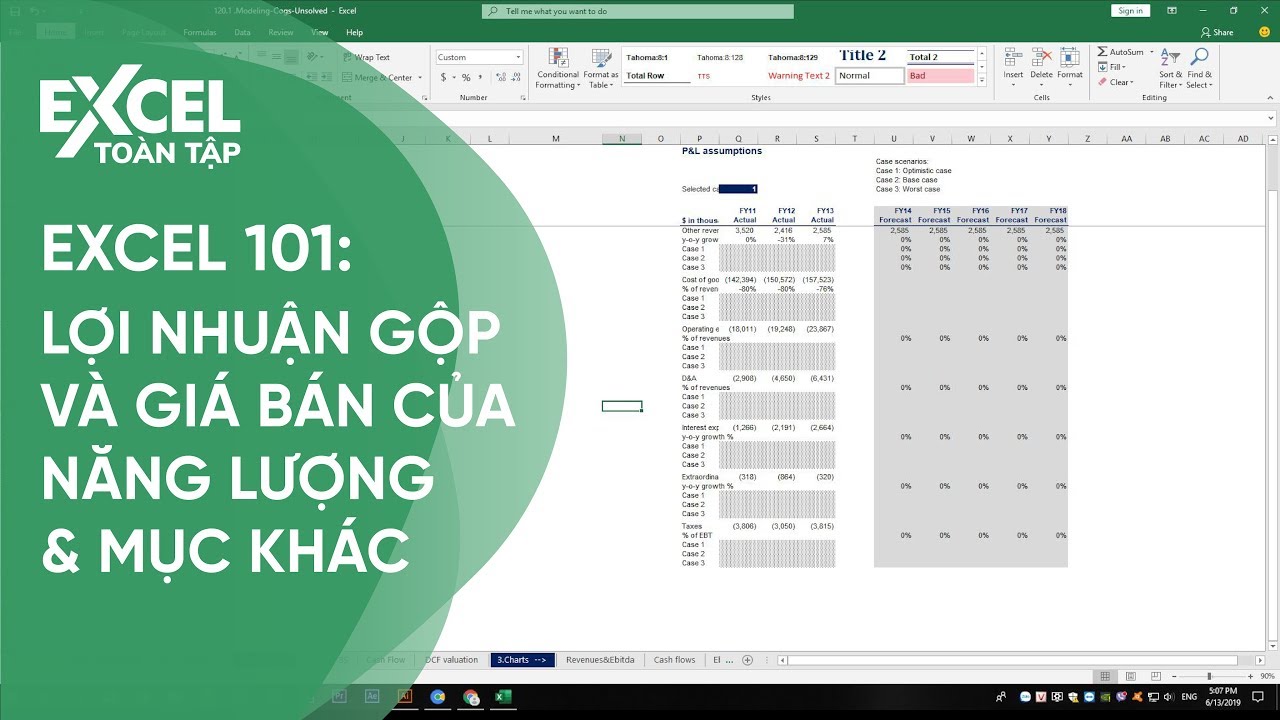Image resolution: width=1280 pixels, height=720 pixels.
Task: Click Tell me what you want to do
Action: click(638, 11)
